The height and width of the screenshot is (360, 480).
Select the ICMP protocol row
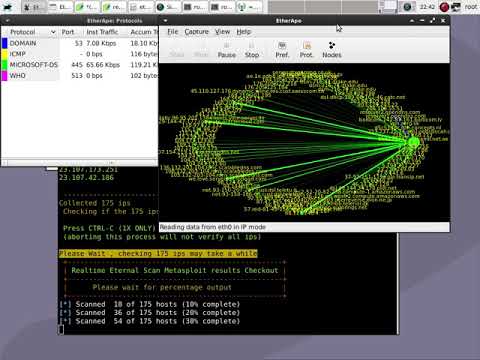point(80,54)
